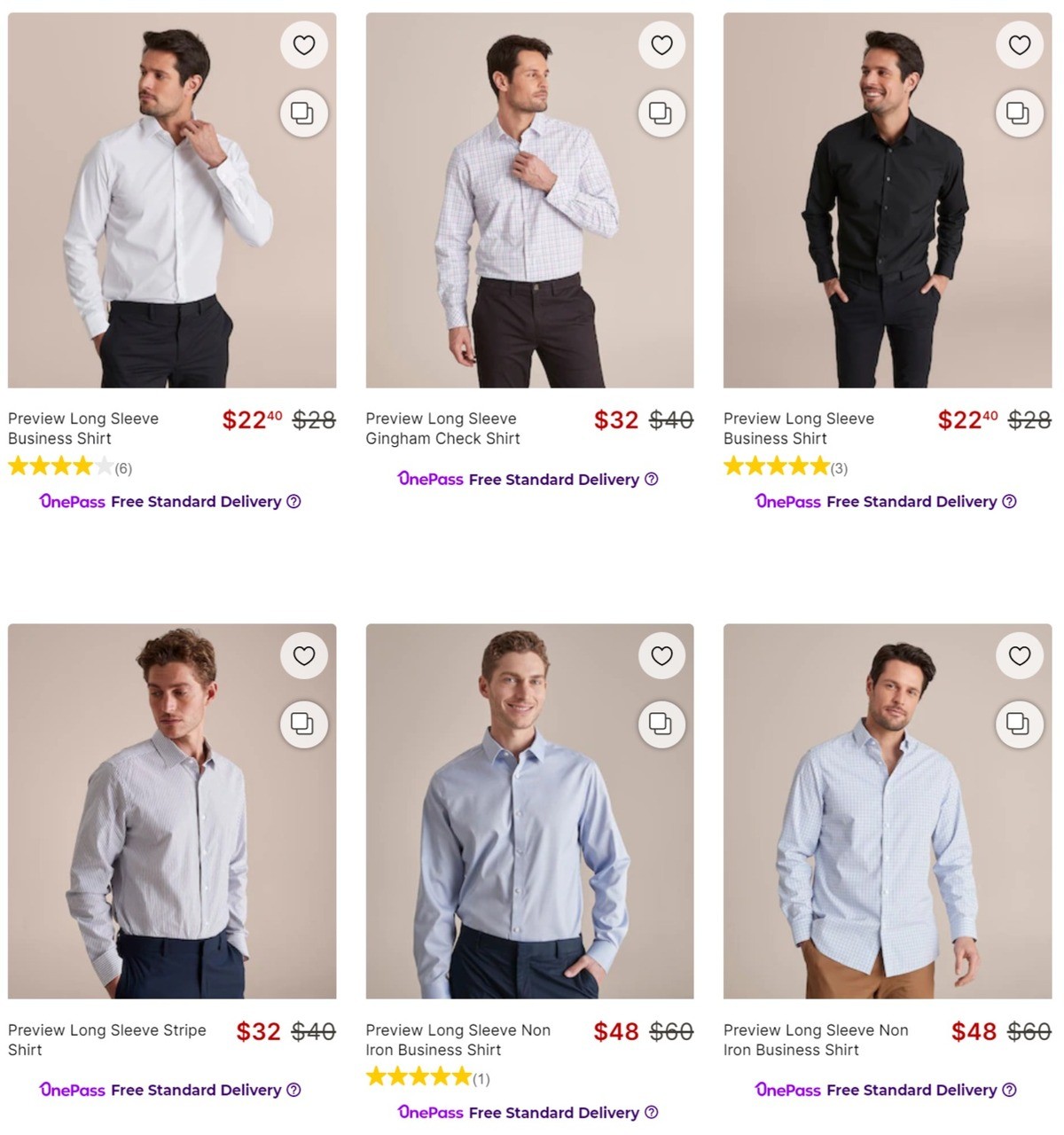Click OnePass Free Standard Delivery under Stripe Shirt
The width and height of the screenshot is (1064, 1135).
[160, 1090]
